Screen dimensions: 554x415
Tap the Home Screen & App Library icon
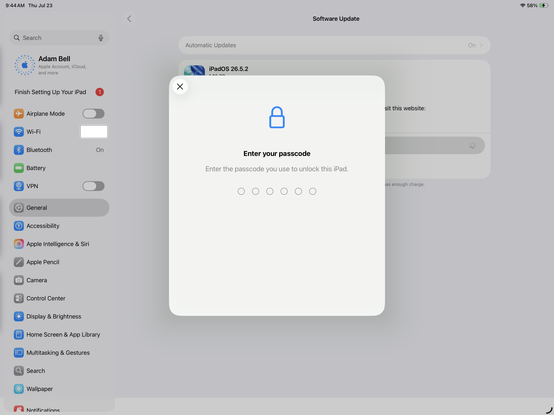tap(19, 334)
